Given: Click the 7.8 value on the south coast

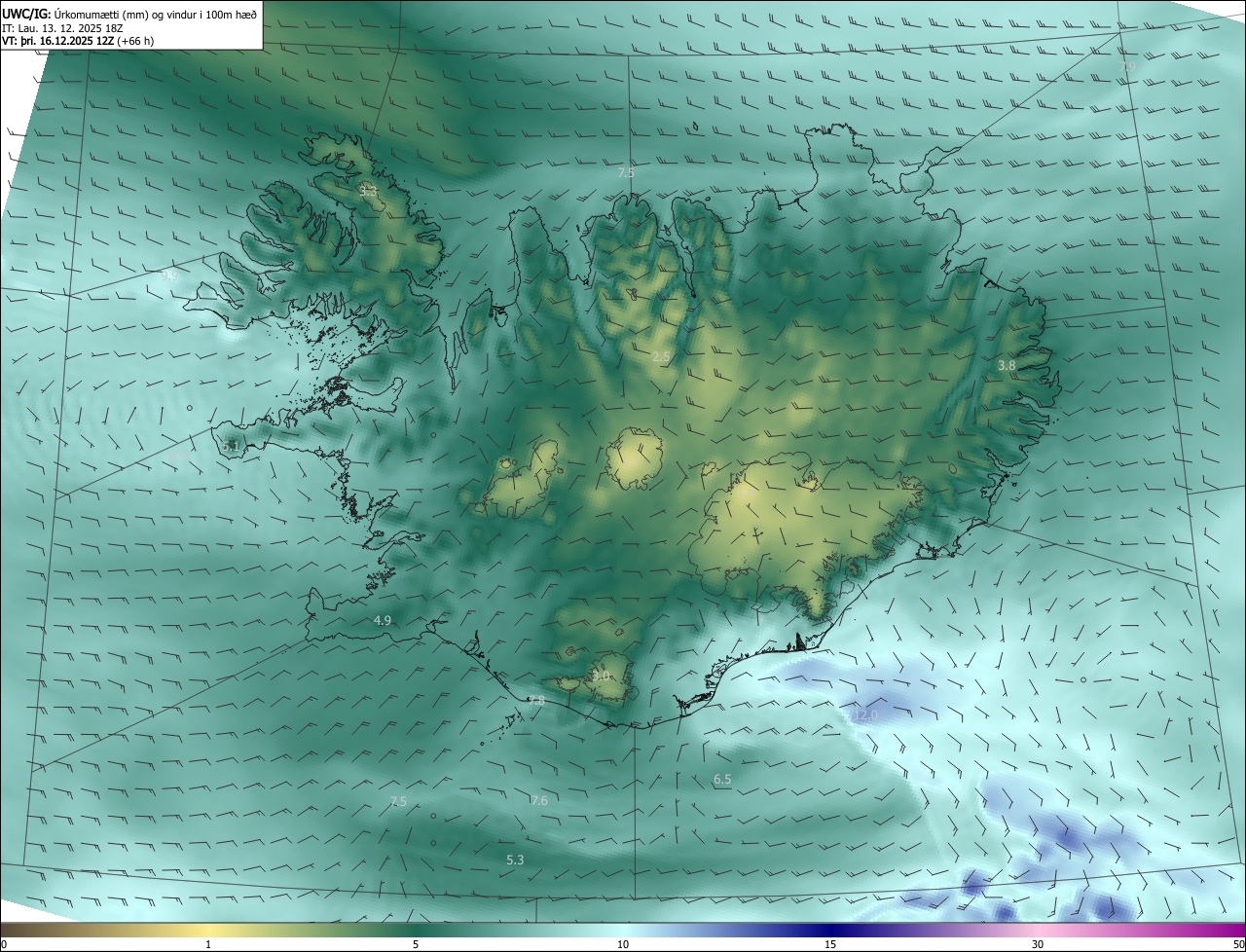Looking at the screenshot, I should [536, 701].
